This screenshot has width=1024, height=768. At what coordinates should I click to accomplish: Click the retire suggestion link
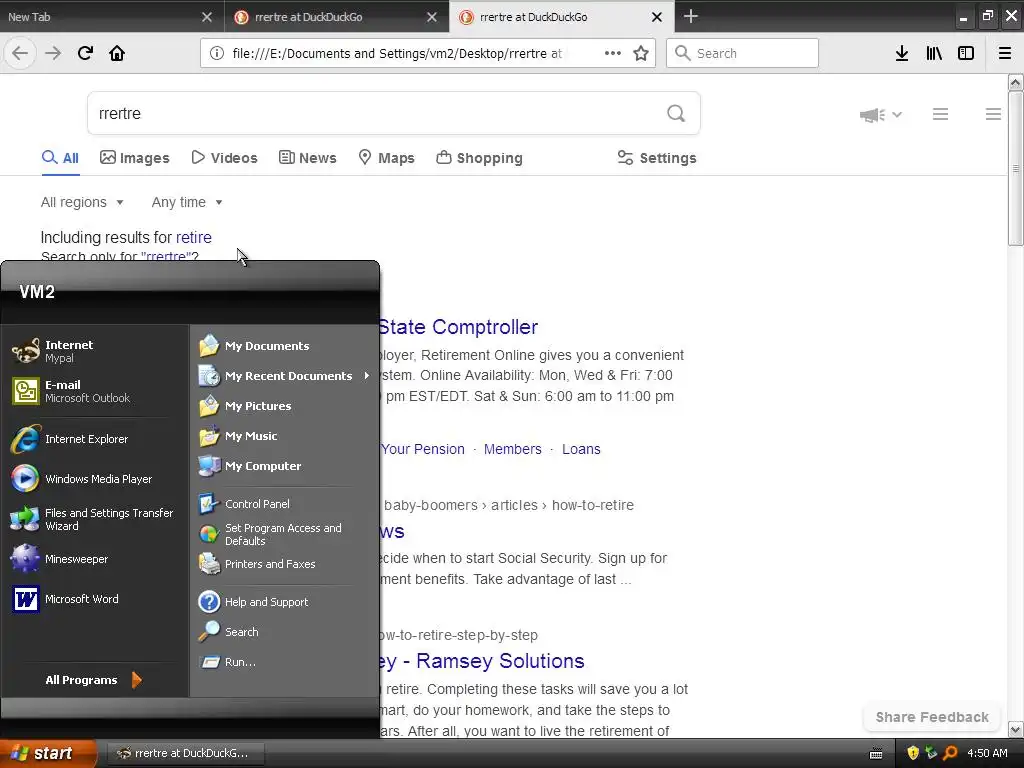point(193,237)
